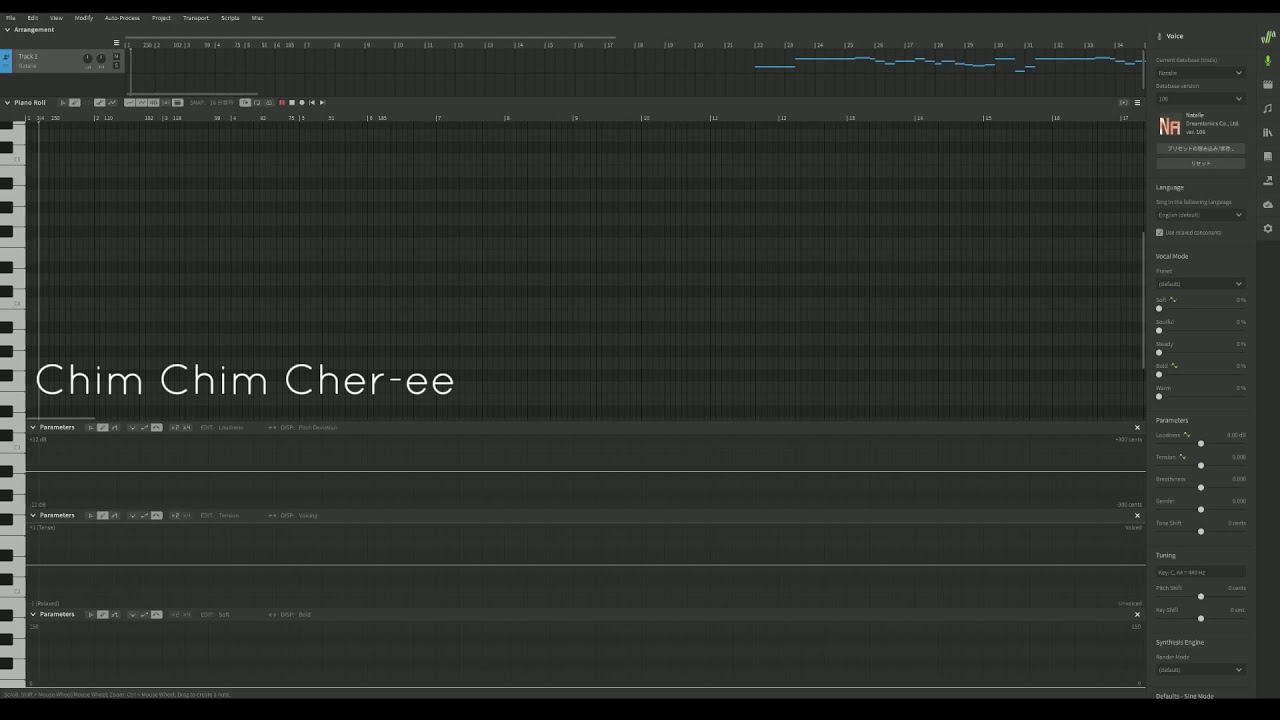Viewport: 1280px width, 720px height.
Task: Toggle the Soft vocal mode automation icon
Action: pos(1174,299)
